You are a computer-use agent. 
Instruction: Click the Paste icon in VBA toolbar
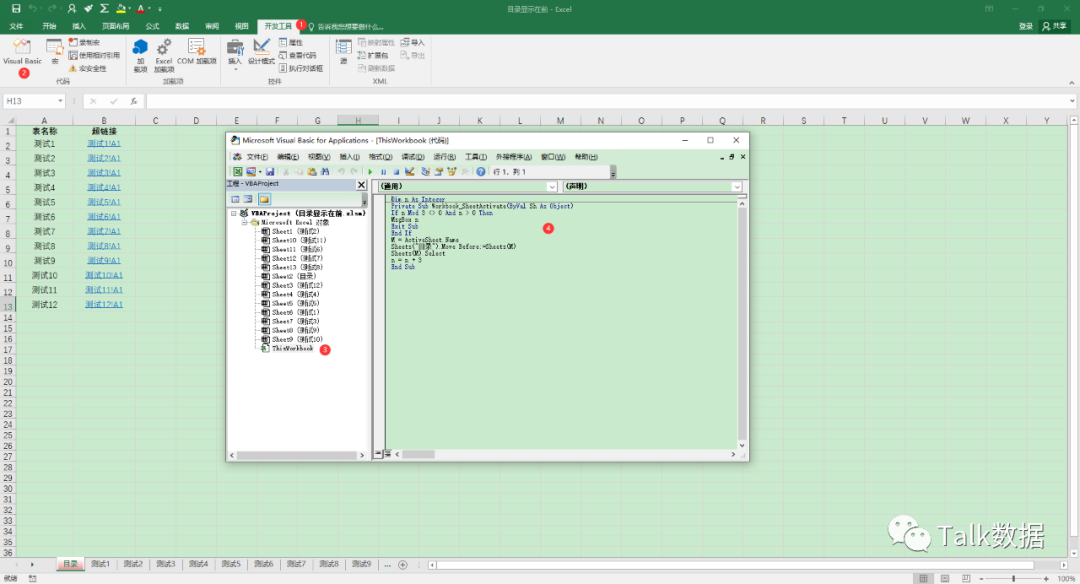(x=312, y=171)
